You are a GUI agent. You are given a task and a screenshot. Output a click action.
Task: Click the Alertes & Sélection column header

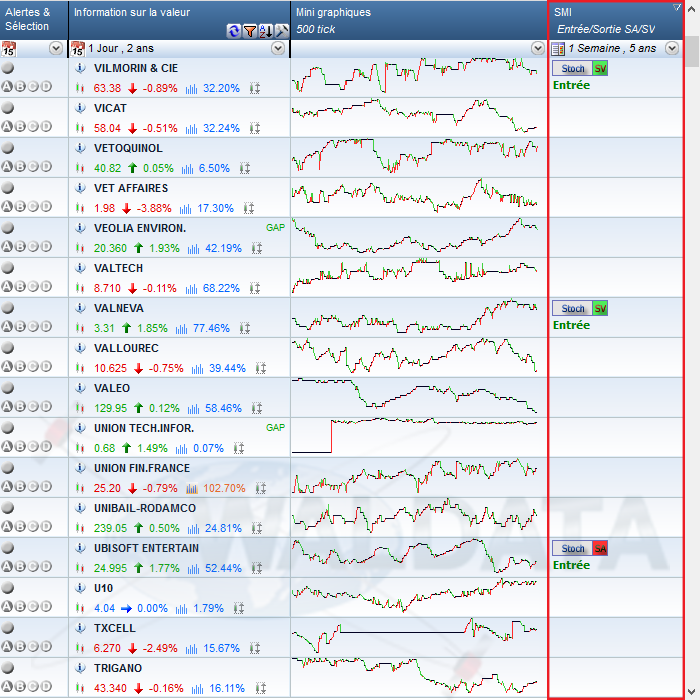[x=34, y=20]
